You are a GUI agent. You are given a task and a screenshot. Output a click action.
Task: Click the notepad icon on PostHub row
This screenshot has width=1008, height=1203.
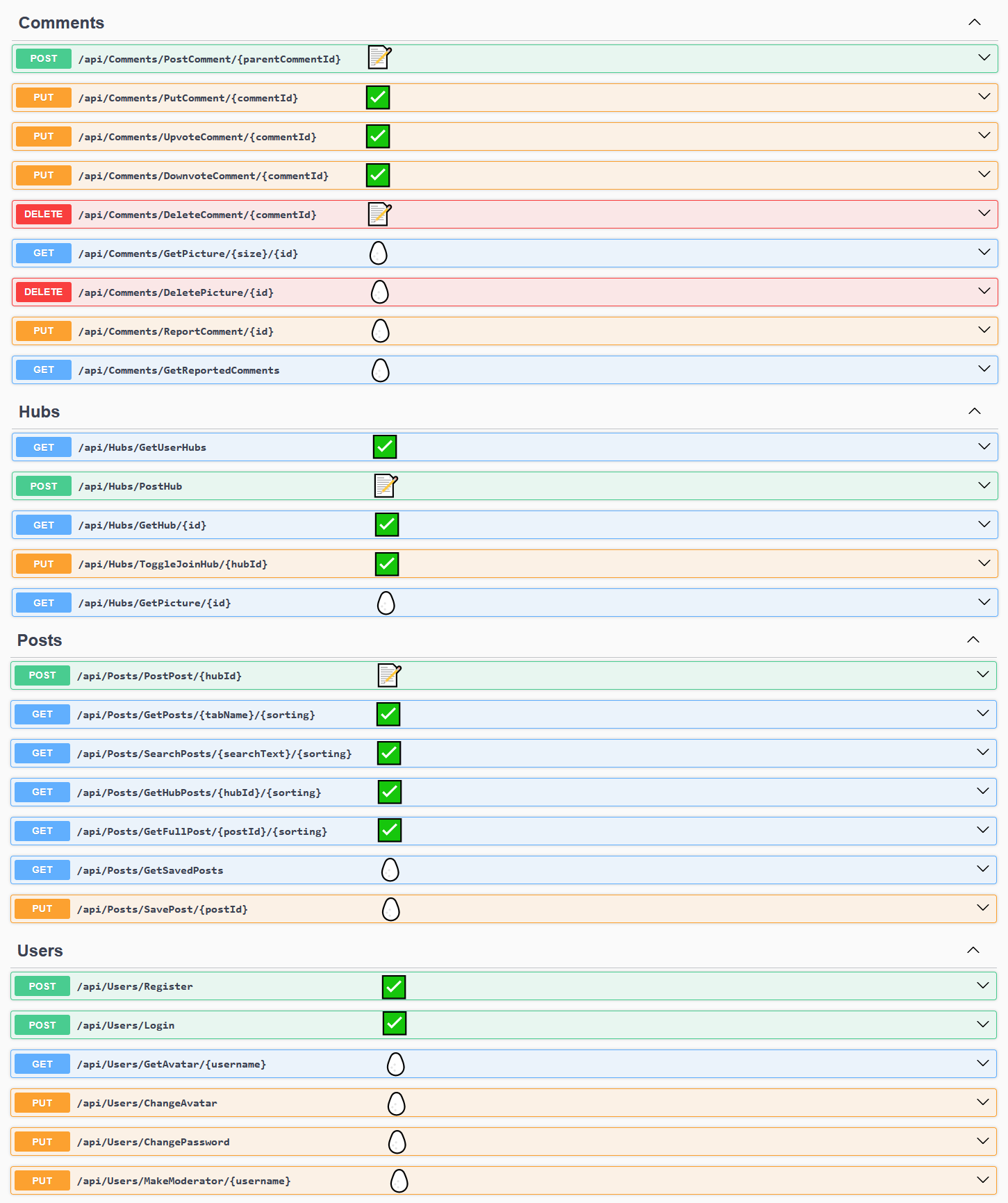tap(386, 486)
